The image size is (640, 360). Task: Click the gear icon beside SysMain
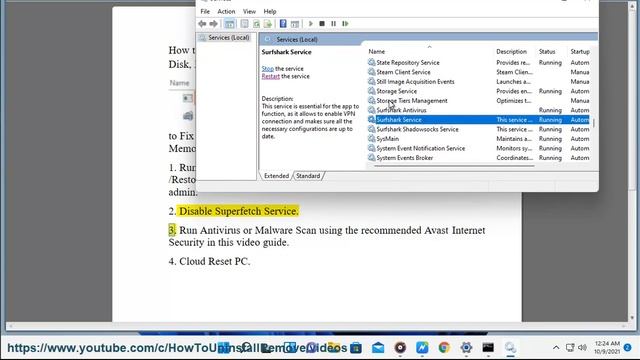[371, 138]
